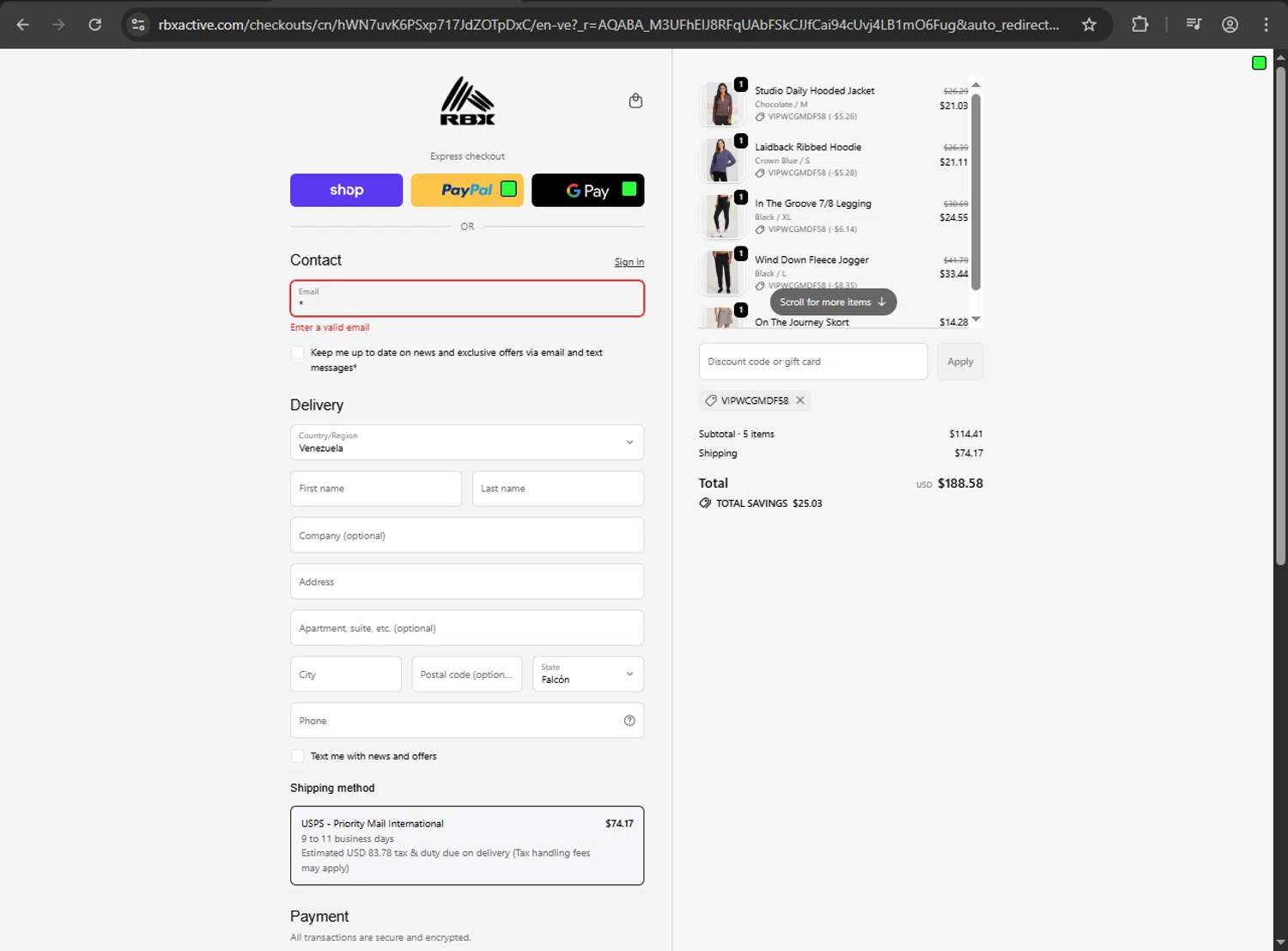Go back using the browser back arrow
The width and height of the screenshot is (1288, 951).
pos(23,25)
